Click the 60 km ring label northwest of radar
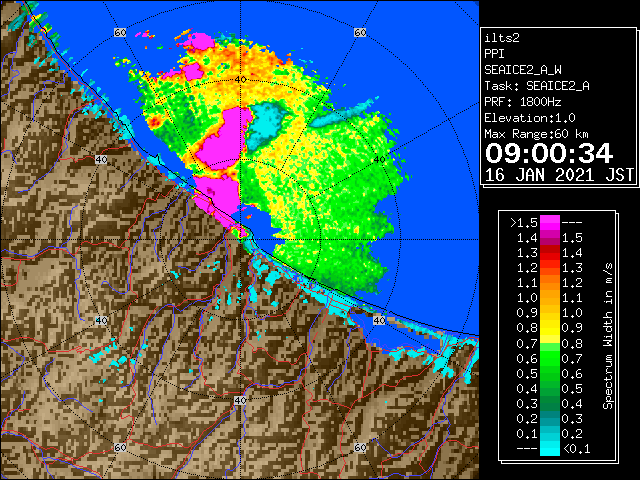 (x=120, y=32)
